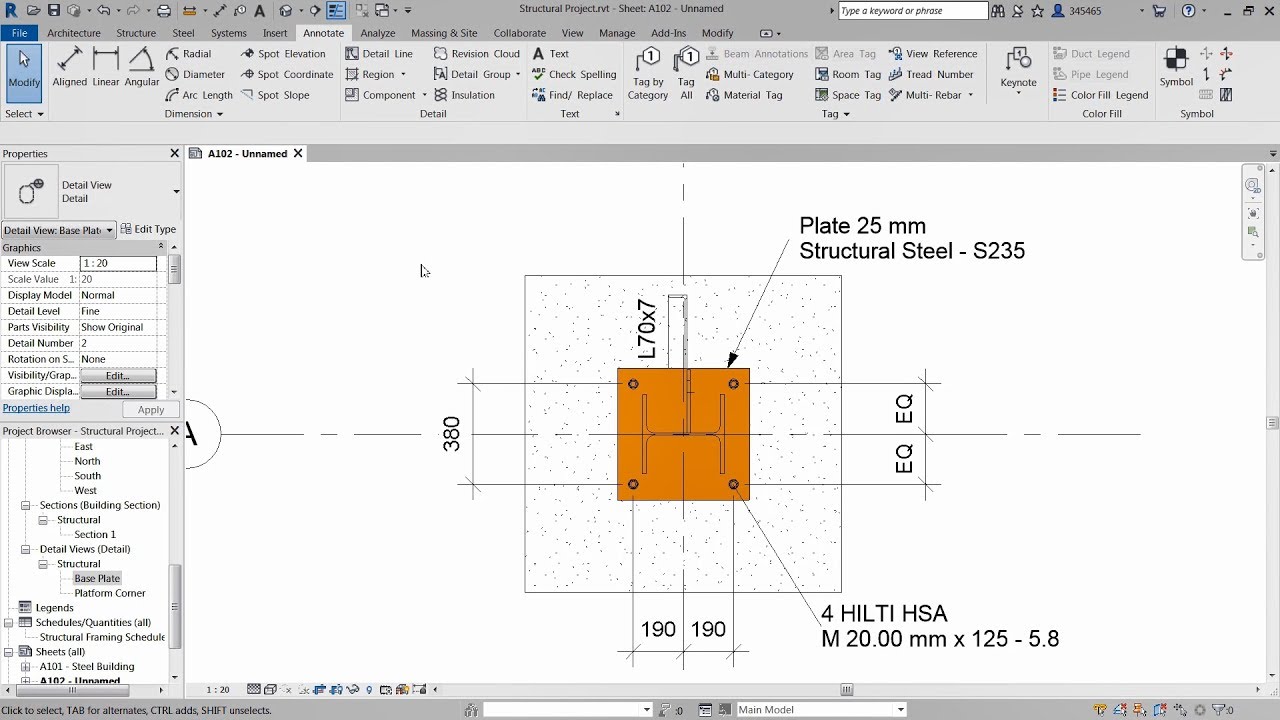Switch to the Manage ribbon tab
This screenshot has width=1280, height=720.
tap(616, 32)
